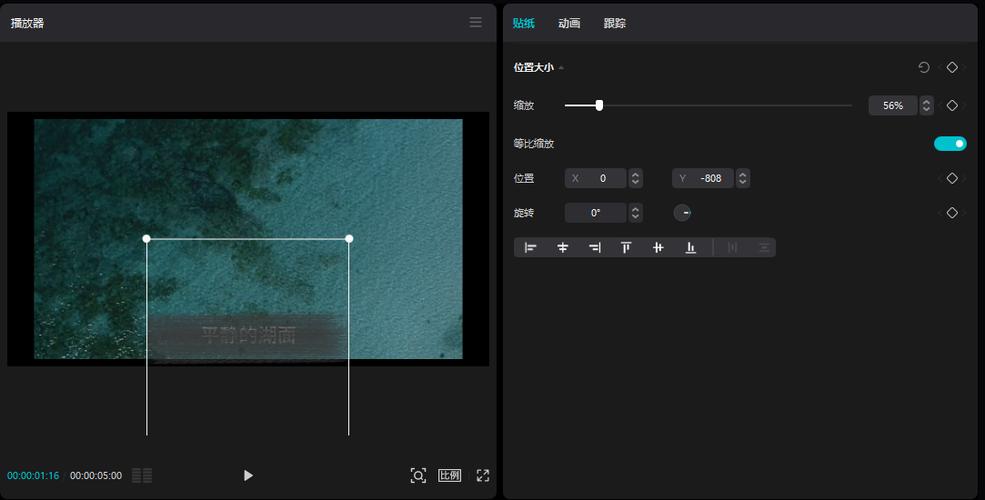985x500 pixels.
Task: Add keyframe for 旋转 rotation
Action: click(952, 213)
